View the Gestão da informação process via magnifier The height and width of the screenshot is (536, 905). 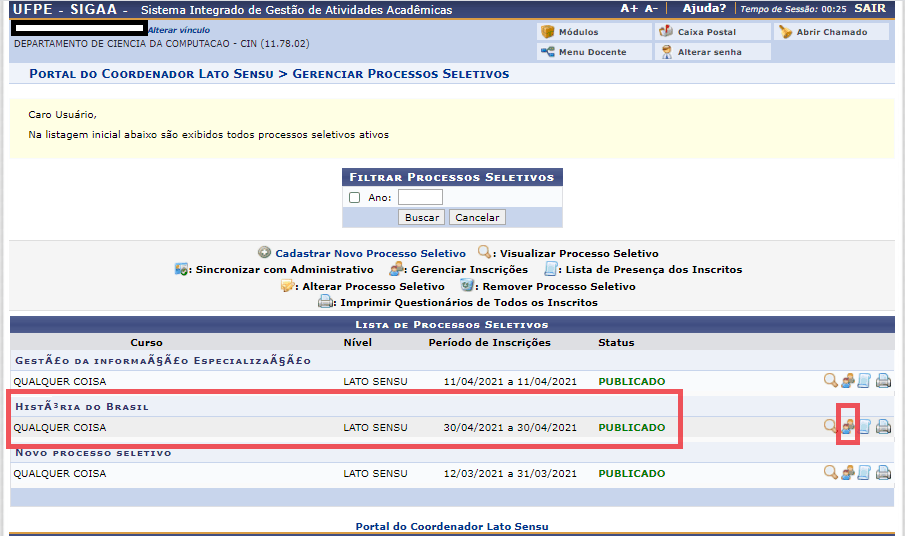830,381
